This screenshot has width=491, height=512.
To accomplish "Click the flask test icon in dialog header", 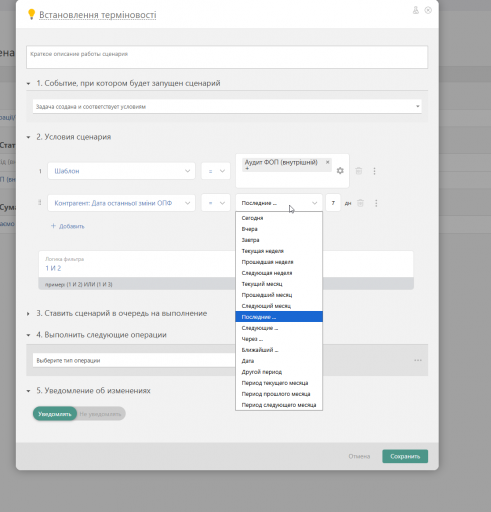I will tap(416, 10).
